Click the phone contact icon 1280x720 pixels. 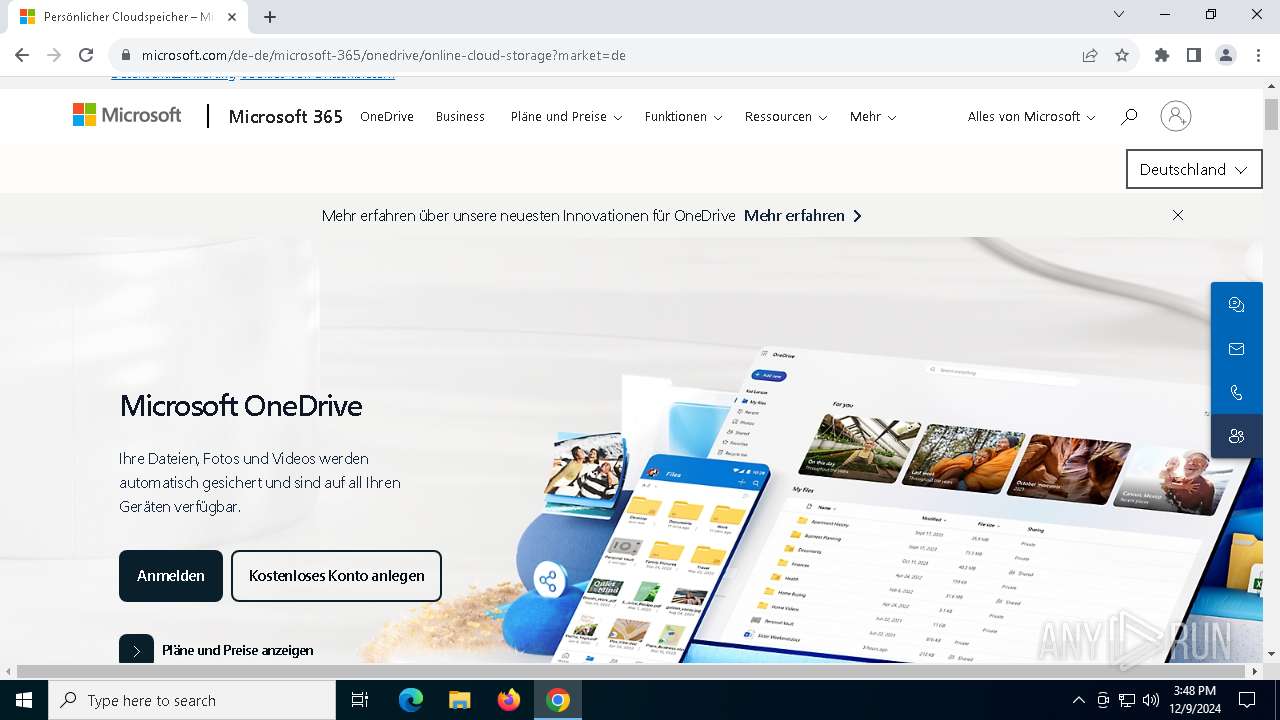[1236, 393]
